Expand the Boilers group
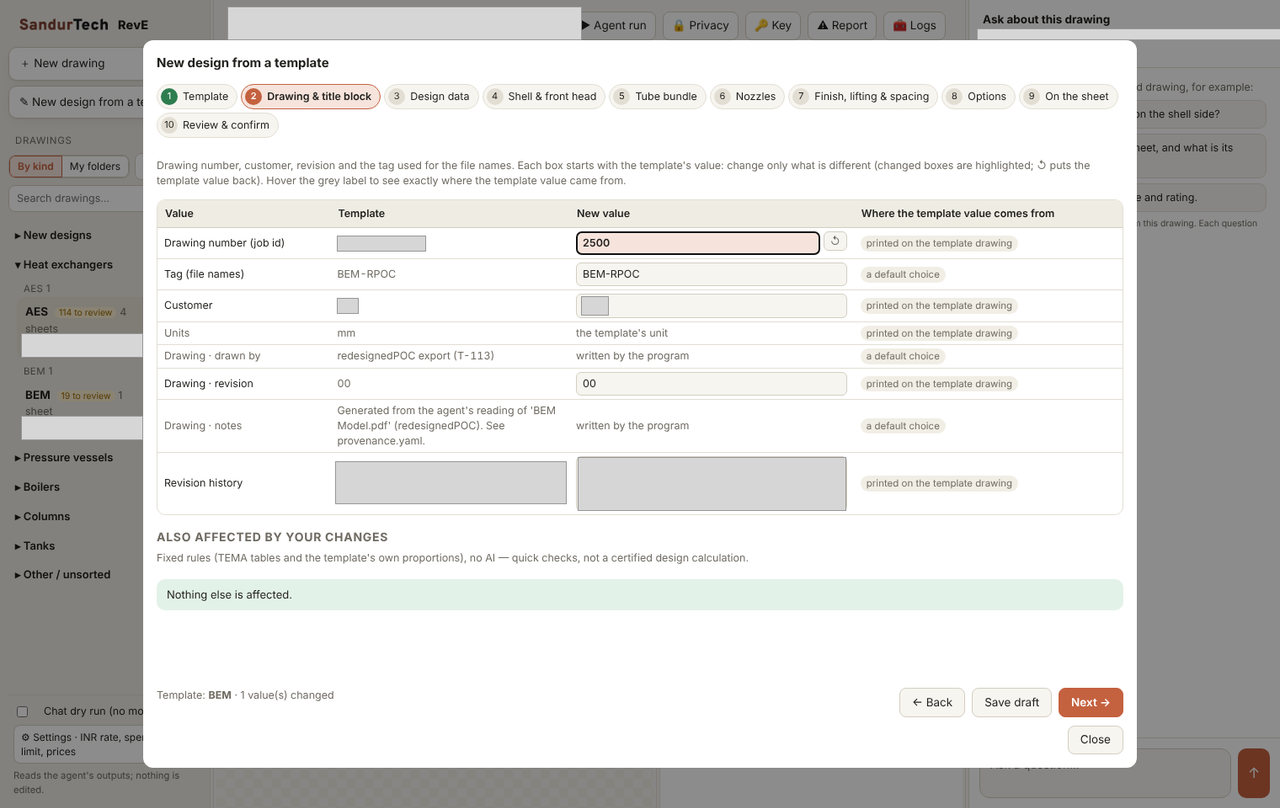This screenshot has height=808, width=1280. (x=37, y=487)
